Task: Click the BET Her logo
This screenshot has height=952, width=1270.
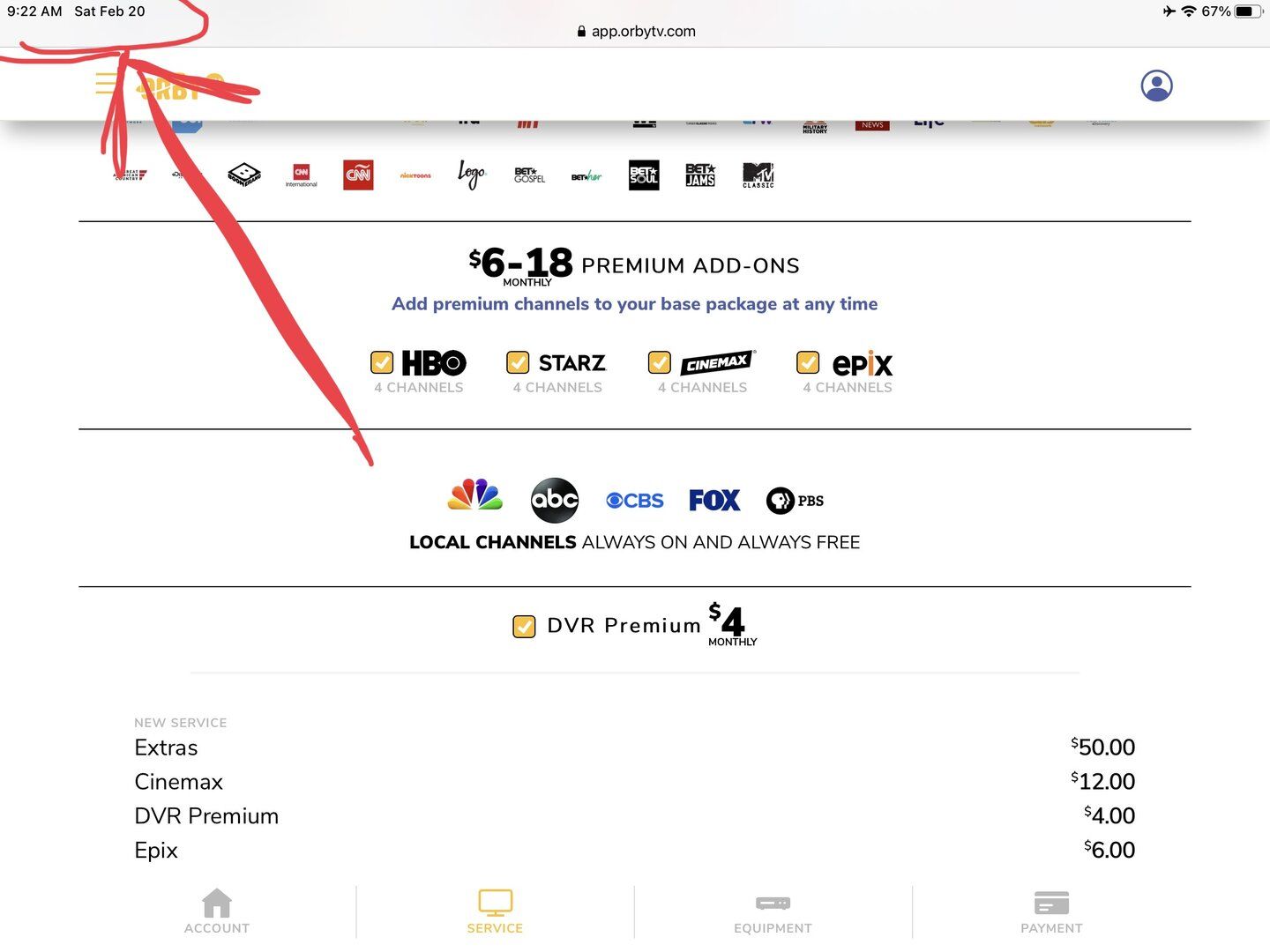Action: click(x=586, y=176)
